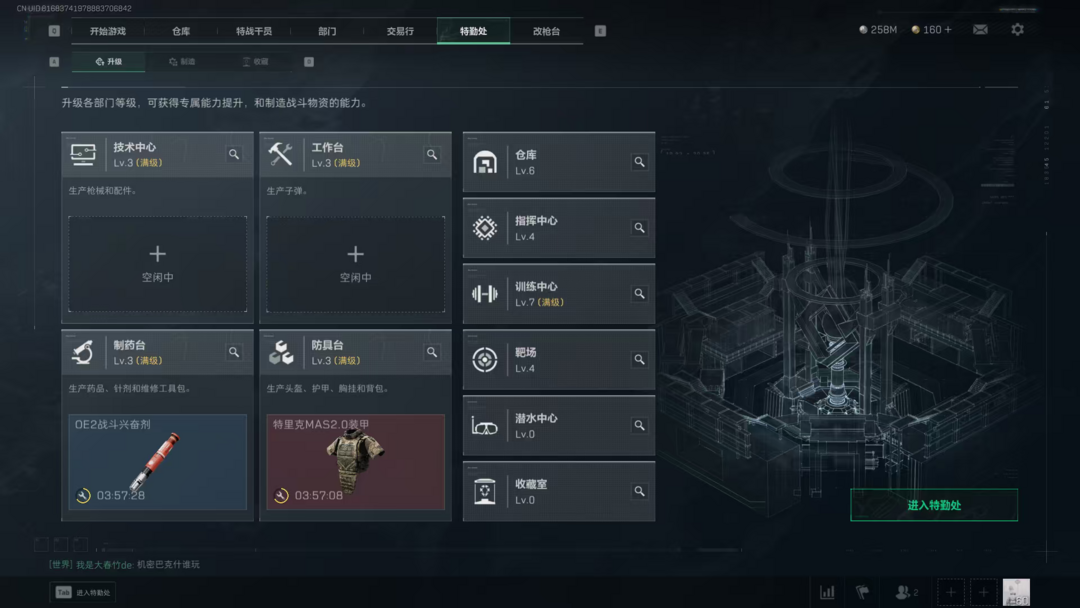This screenshot has height=608, width=1080.
Task: View 防具台 details via magnifier icon
Action: coord(432,352)
